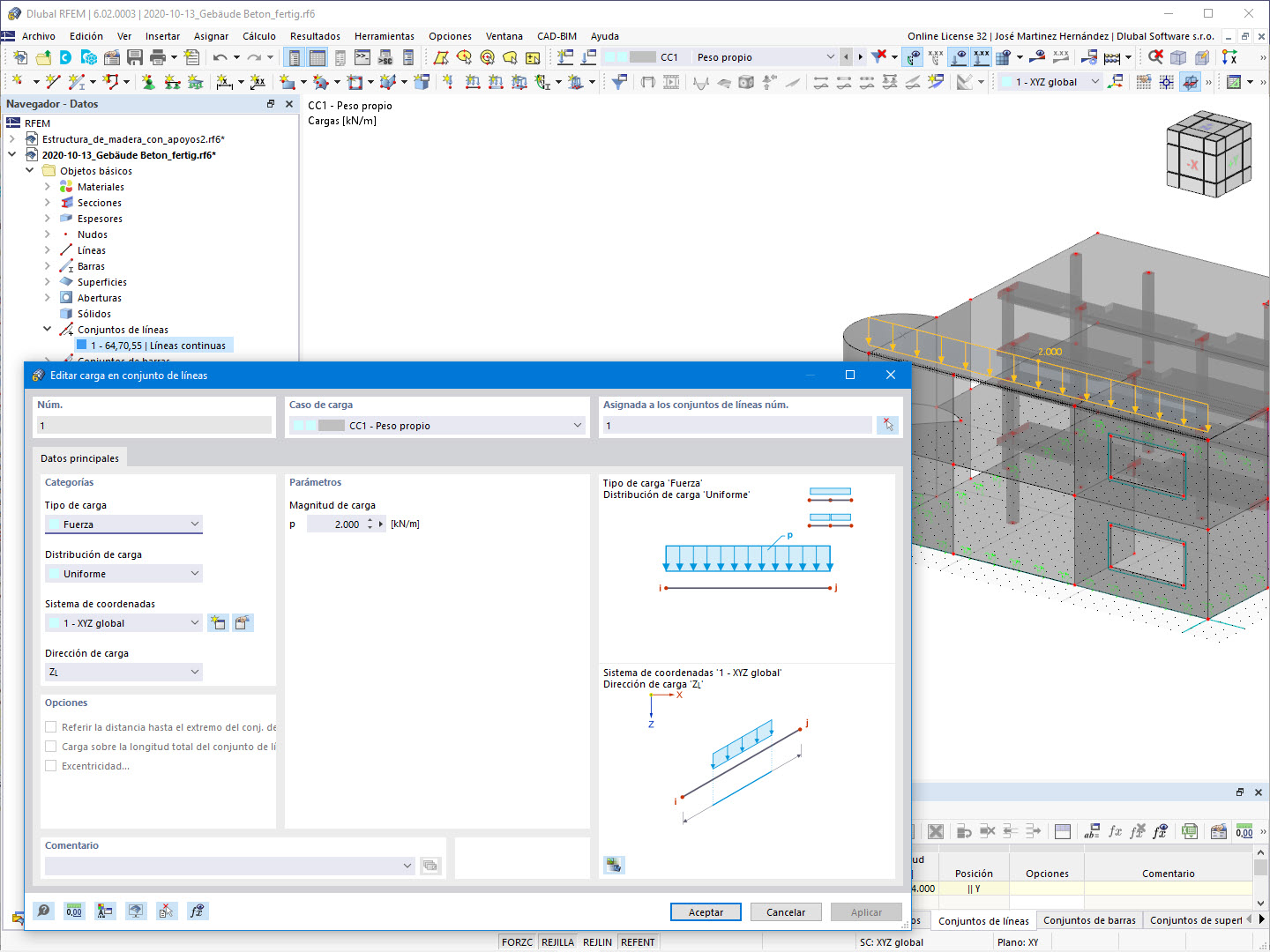Open the Resultados menu
The image size is (1270, 952).
[x=315, y=36]
